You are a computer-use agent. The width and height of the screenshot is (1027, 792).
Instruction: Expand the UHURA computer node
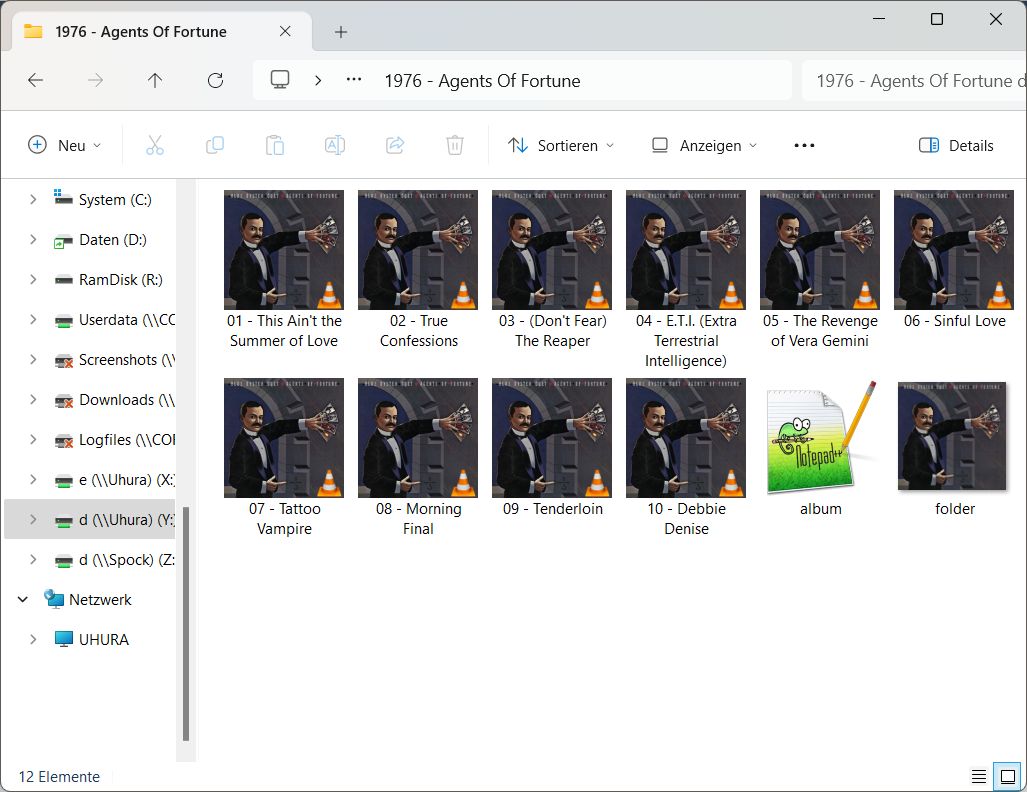tap(33, 639)
